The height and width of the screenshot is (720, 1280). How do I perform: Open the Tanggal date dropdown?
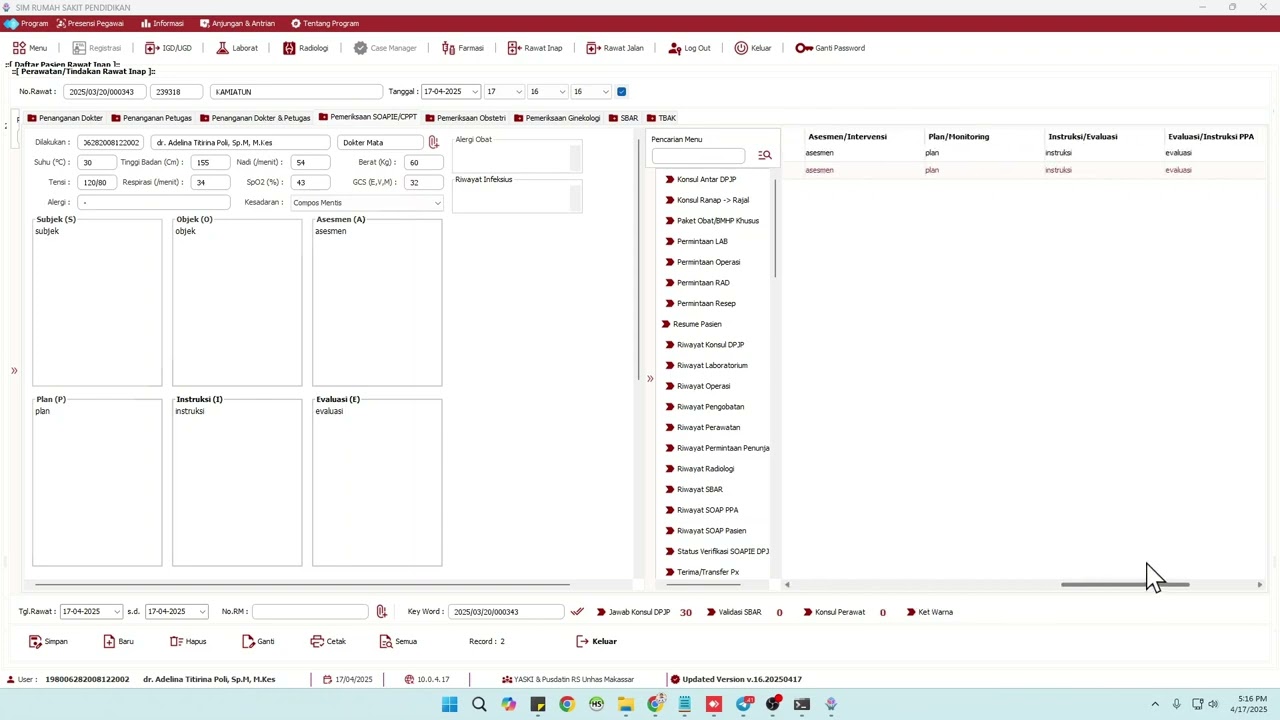(x=475, y=92)
